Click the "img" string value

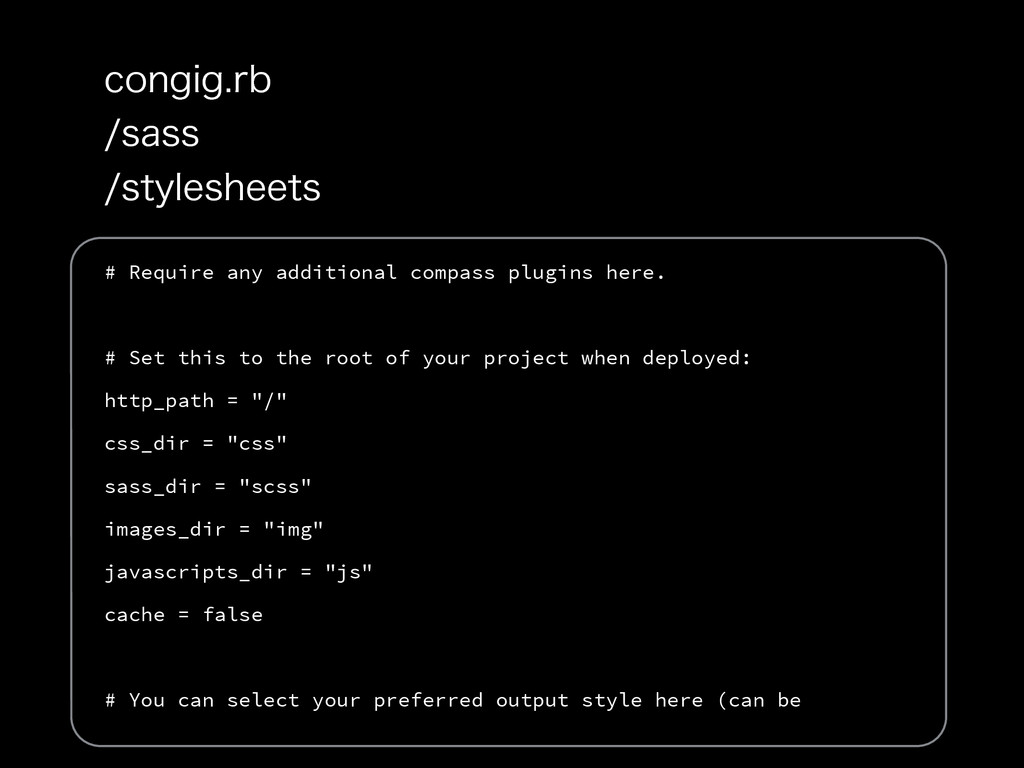coord(294,530)
